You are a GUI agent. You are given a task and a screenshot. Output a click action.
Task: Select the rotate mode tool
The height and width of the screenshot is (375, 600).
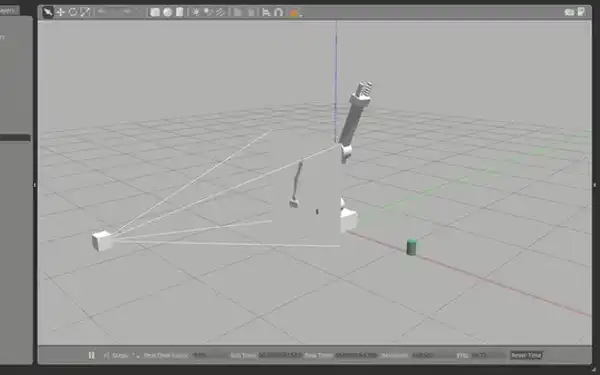72,12
